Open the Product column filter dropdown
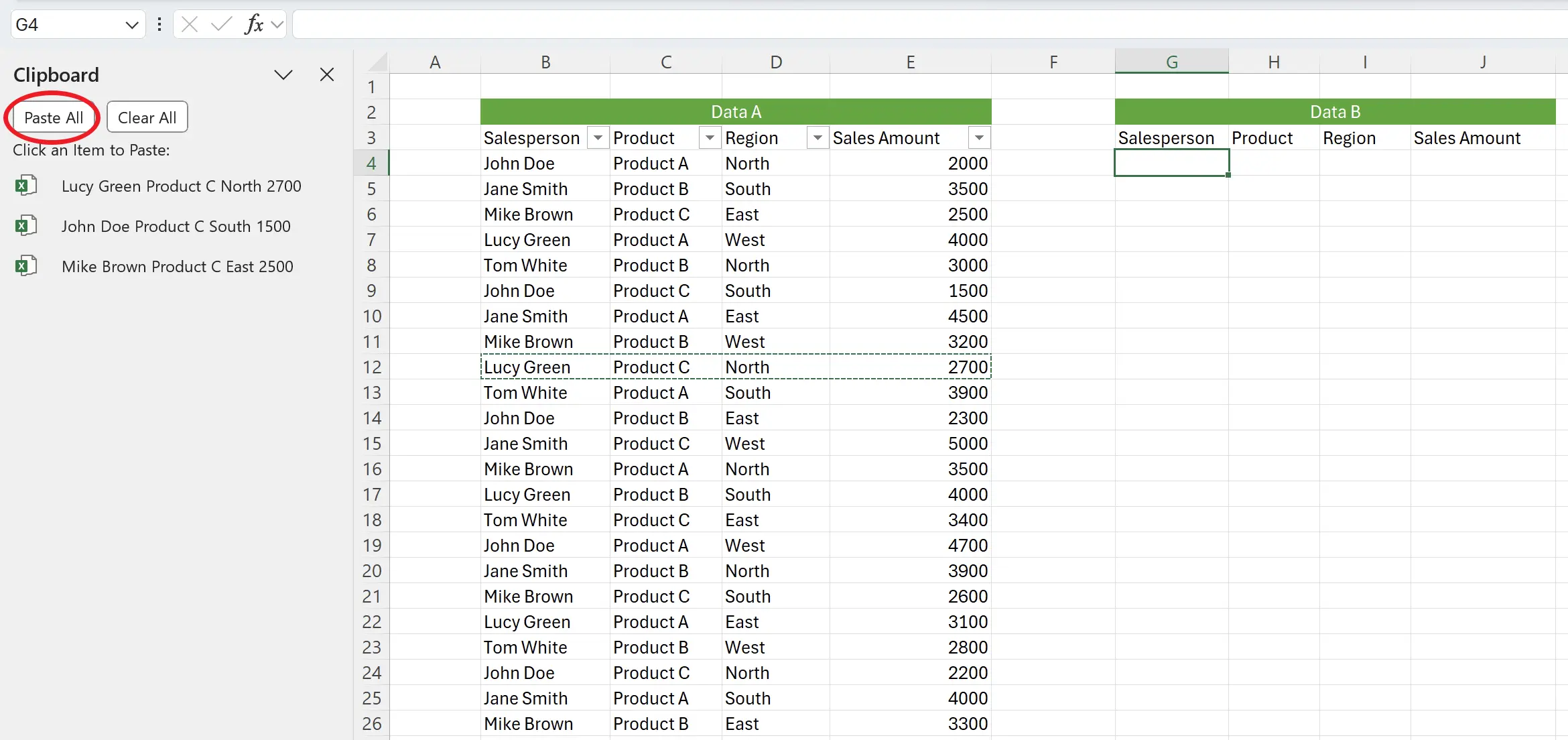The image size is (1568, 740). (x=709, y=138)
